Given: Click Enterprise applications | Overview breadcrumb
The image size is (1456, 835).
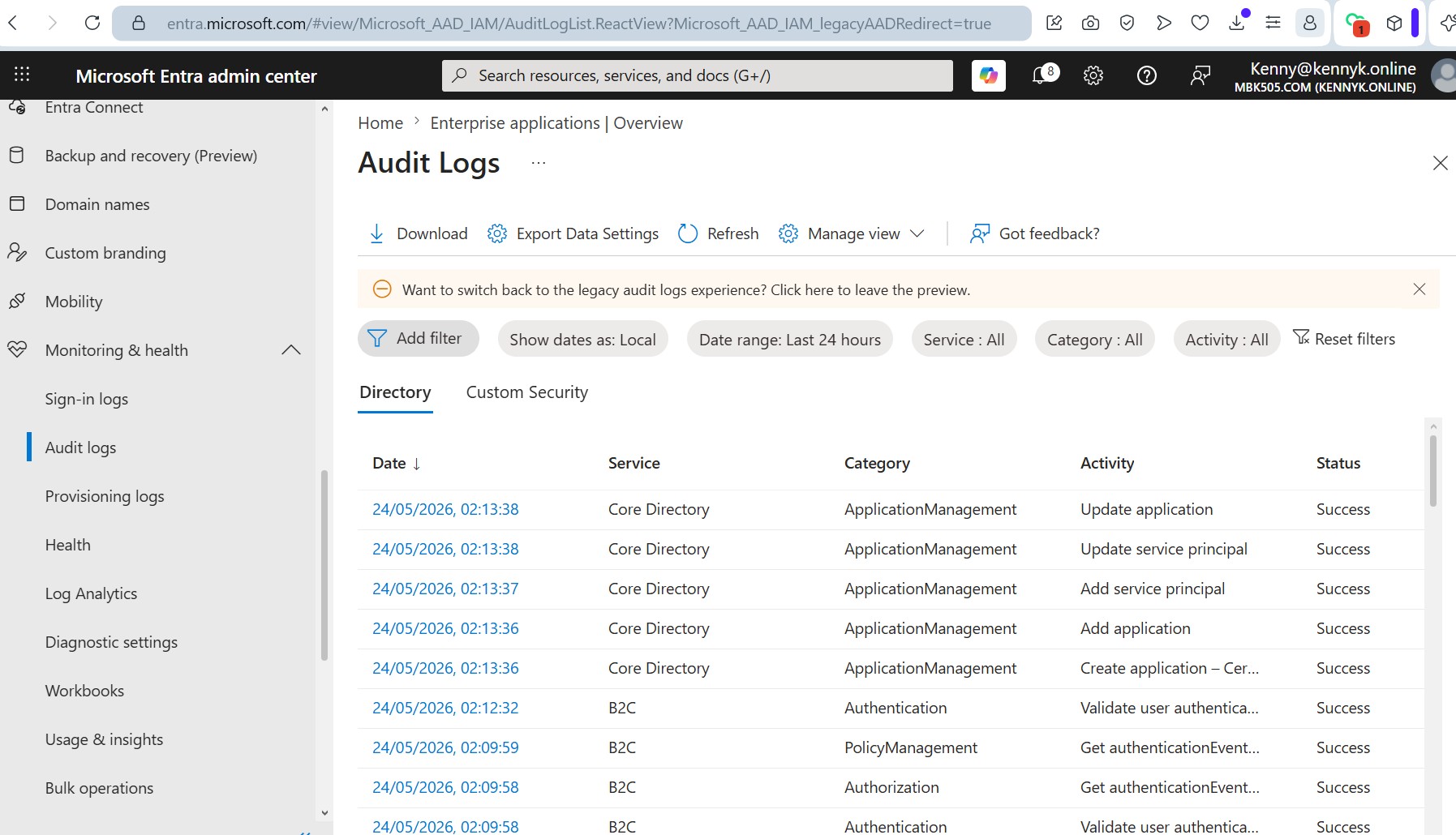Looking at the screenshot, I should click(556, 122).
